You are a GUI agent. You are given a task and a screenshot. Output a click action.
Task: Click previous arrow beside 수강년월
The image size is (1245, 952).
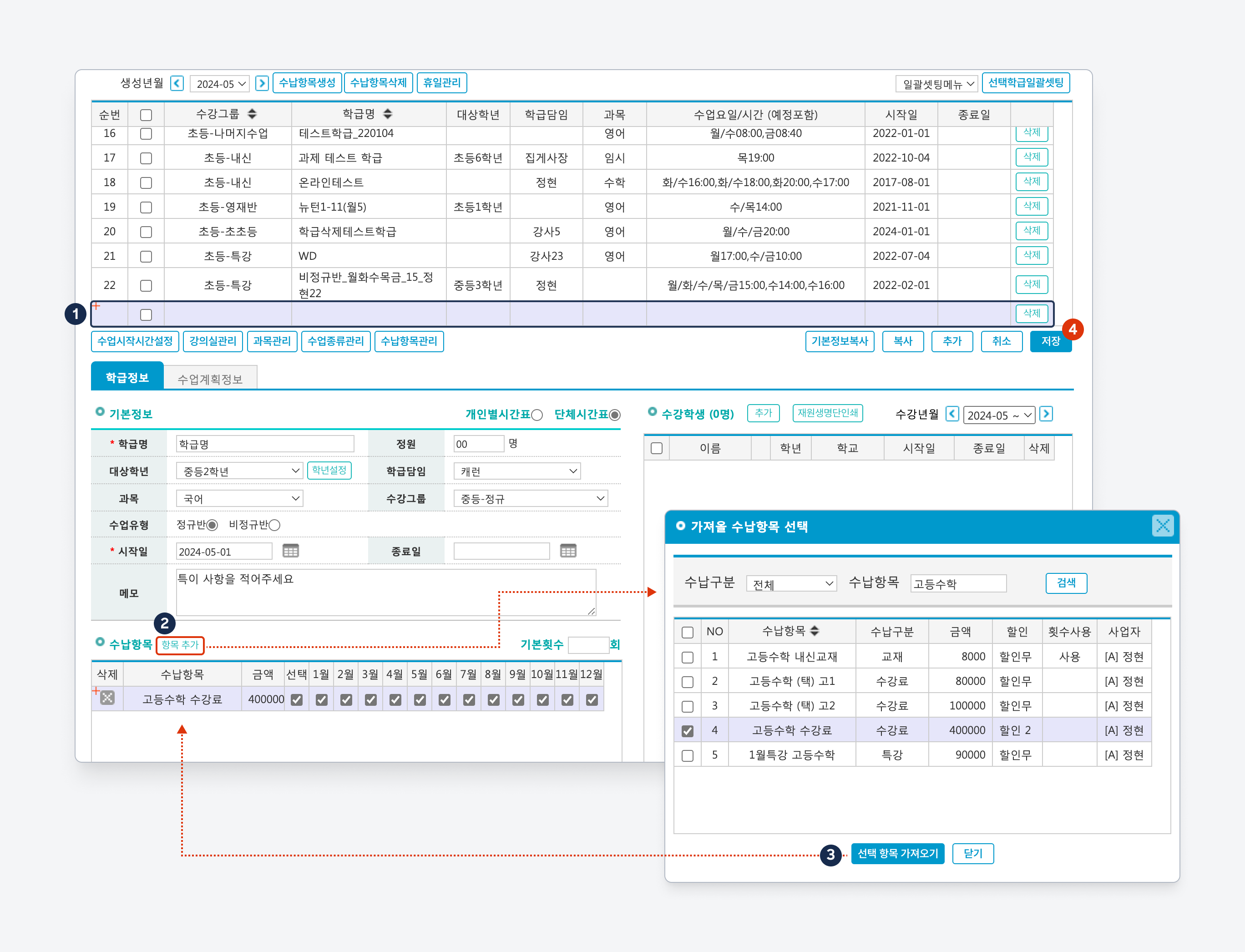pyautogui.click(x=952, y=414)
